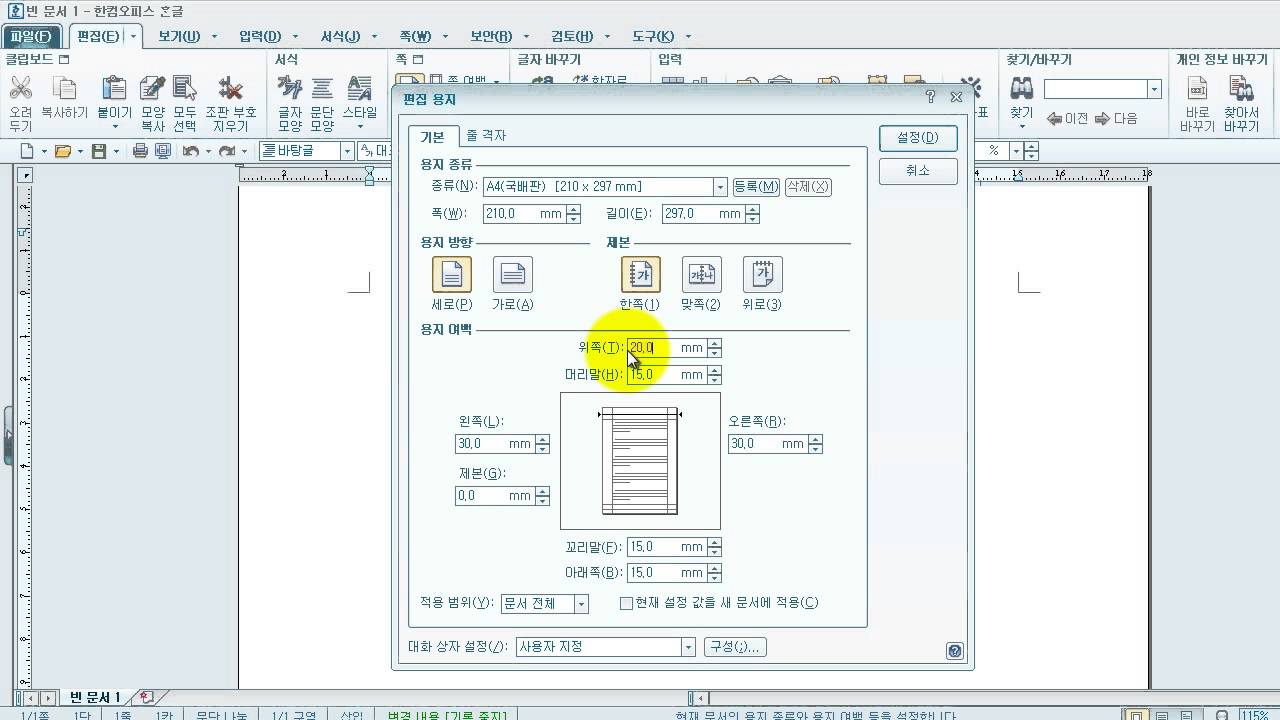Check 현재 설정 값을 새 문서에 적용

626,603
